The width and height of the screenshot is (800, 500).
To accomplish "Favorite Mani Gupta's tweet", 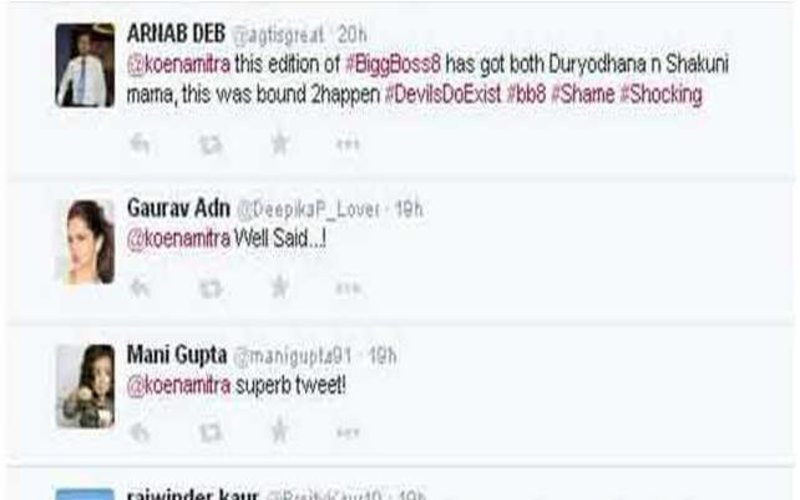I will pos(280,431).
